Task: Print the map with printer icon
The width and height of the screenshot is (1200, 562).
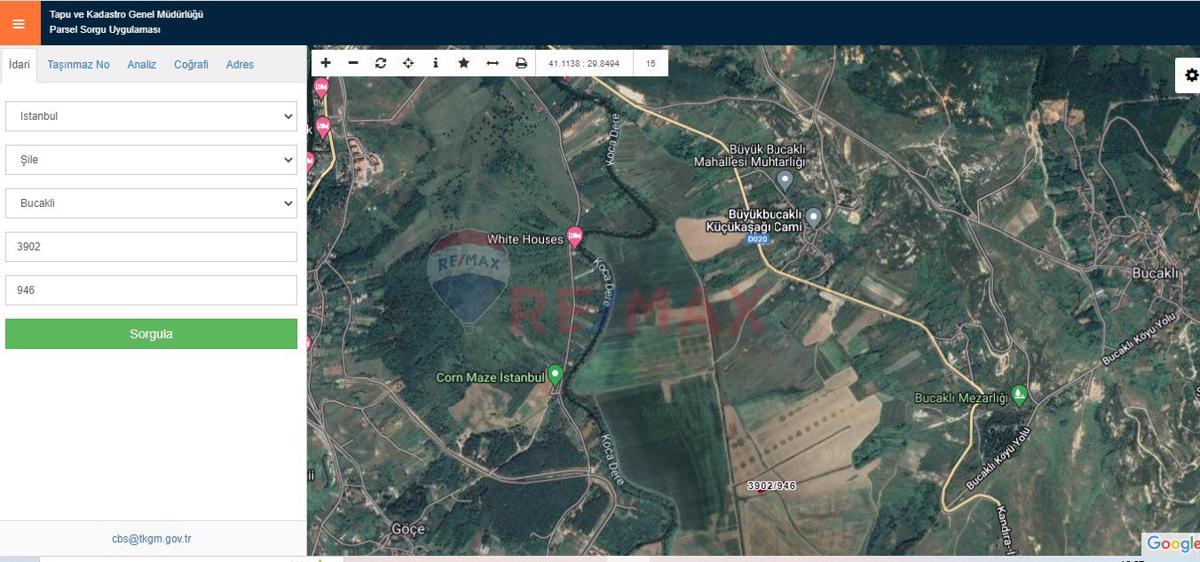Action: (x=521, y=63)
